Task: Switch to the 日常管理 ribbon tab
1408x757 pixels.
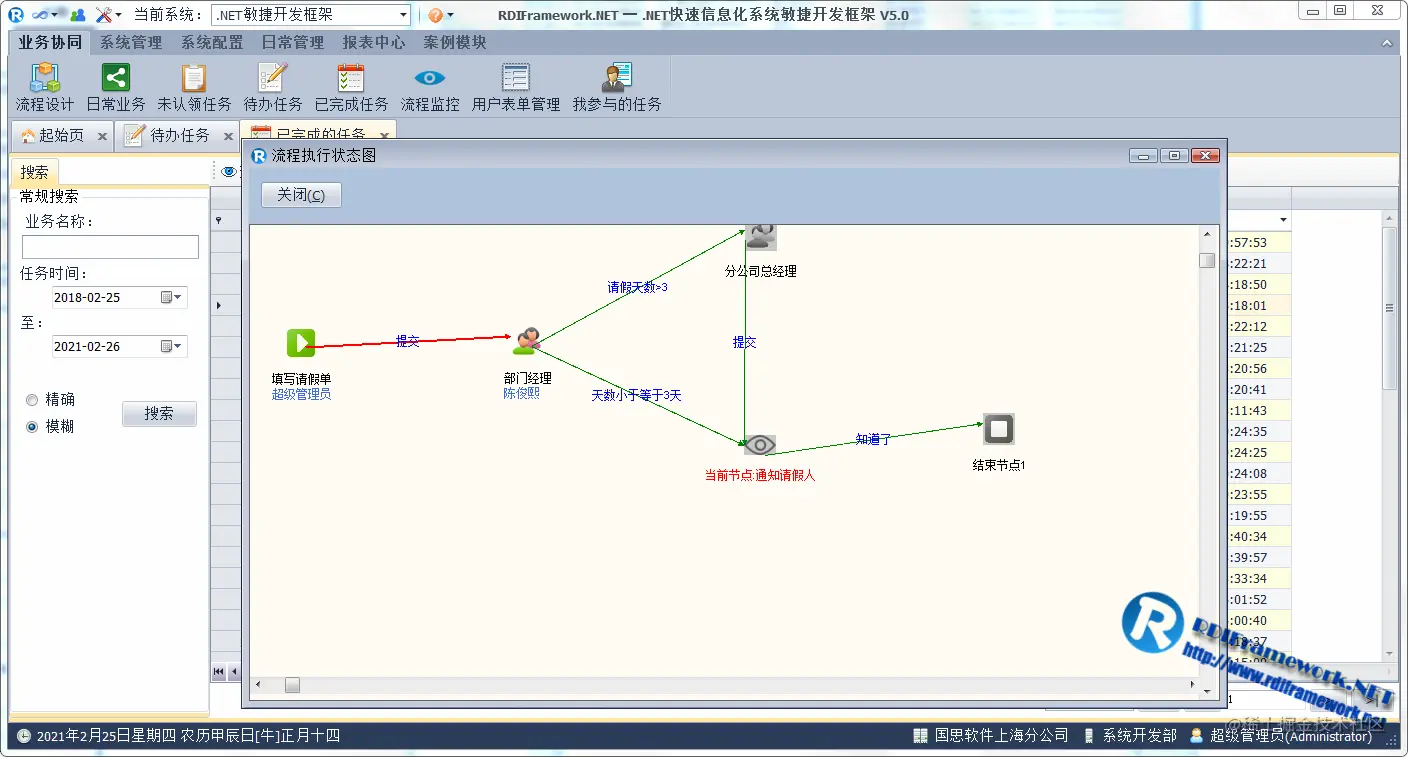Action: pyautogui.click(x=293, y=42)
